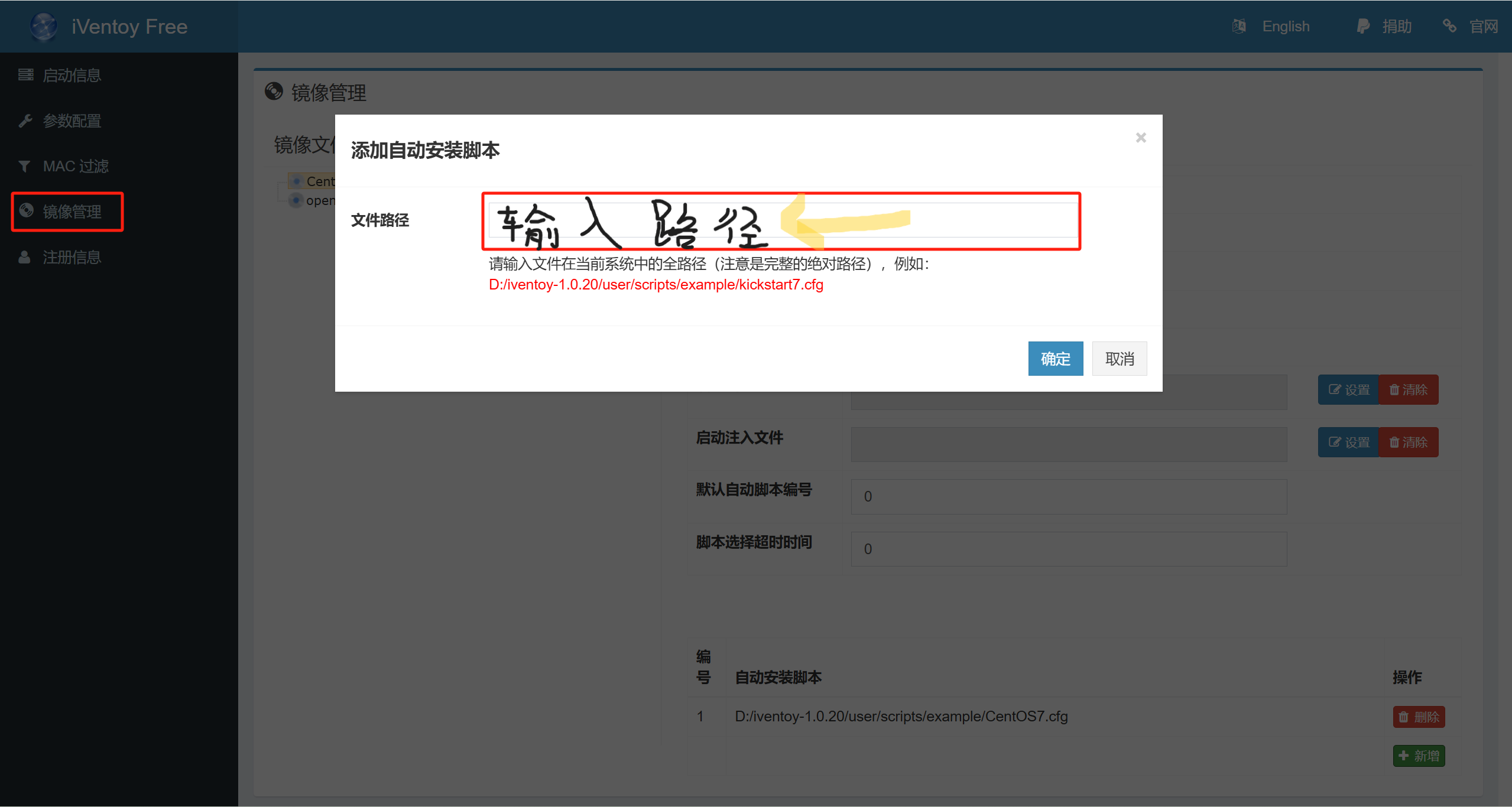The image size is (1512, 807).
Task: Click the 默认自动脚本编号 number field
Action: [x=1068, y=496]
